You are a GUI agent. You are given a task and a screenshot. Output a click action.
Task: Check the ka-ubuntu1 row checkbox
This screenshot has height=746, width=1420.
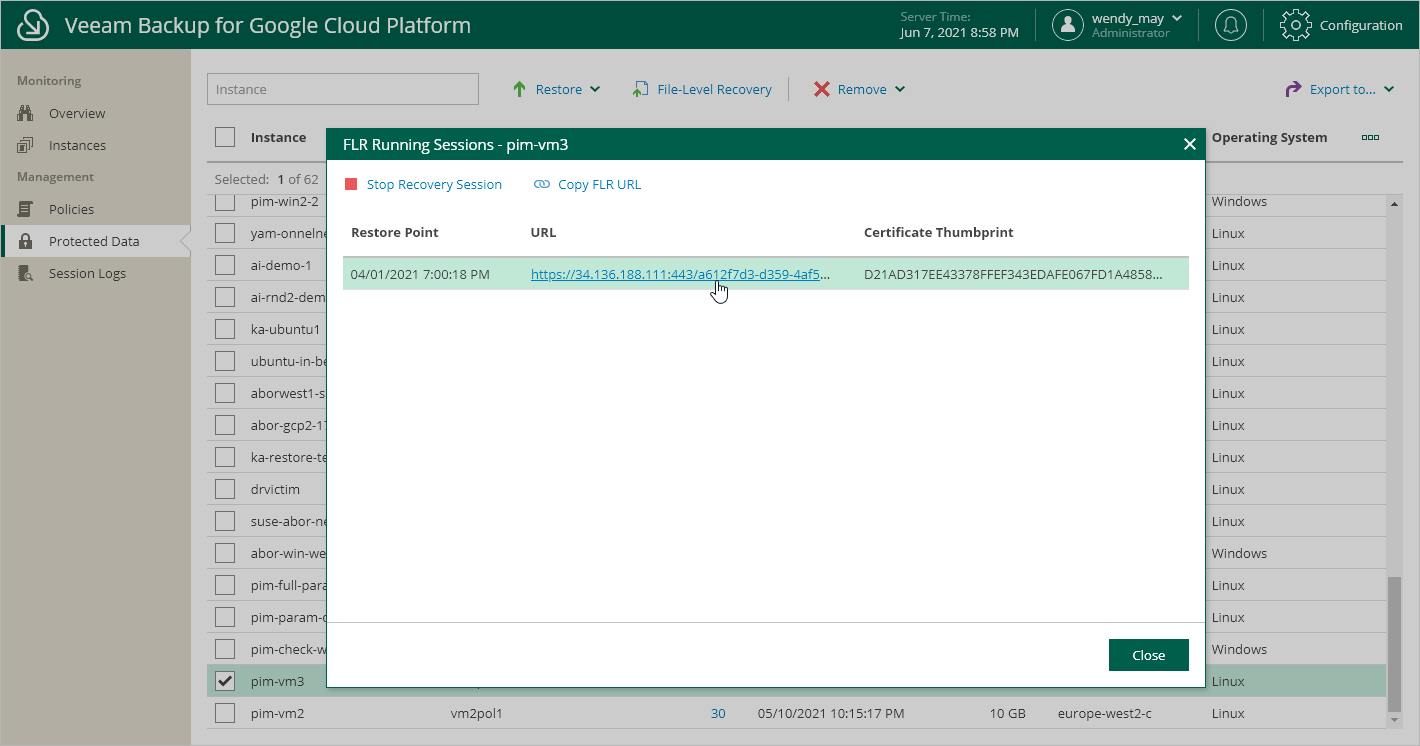coord(225,329)
